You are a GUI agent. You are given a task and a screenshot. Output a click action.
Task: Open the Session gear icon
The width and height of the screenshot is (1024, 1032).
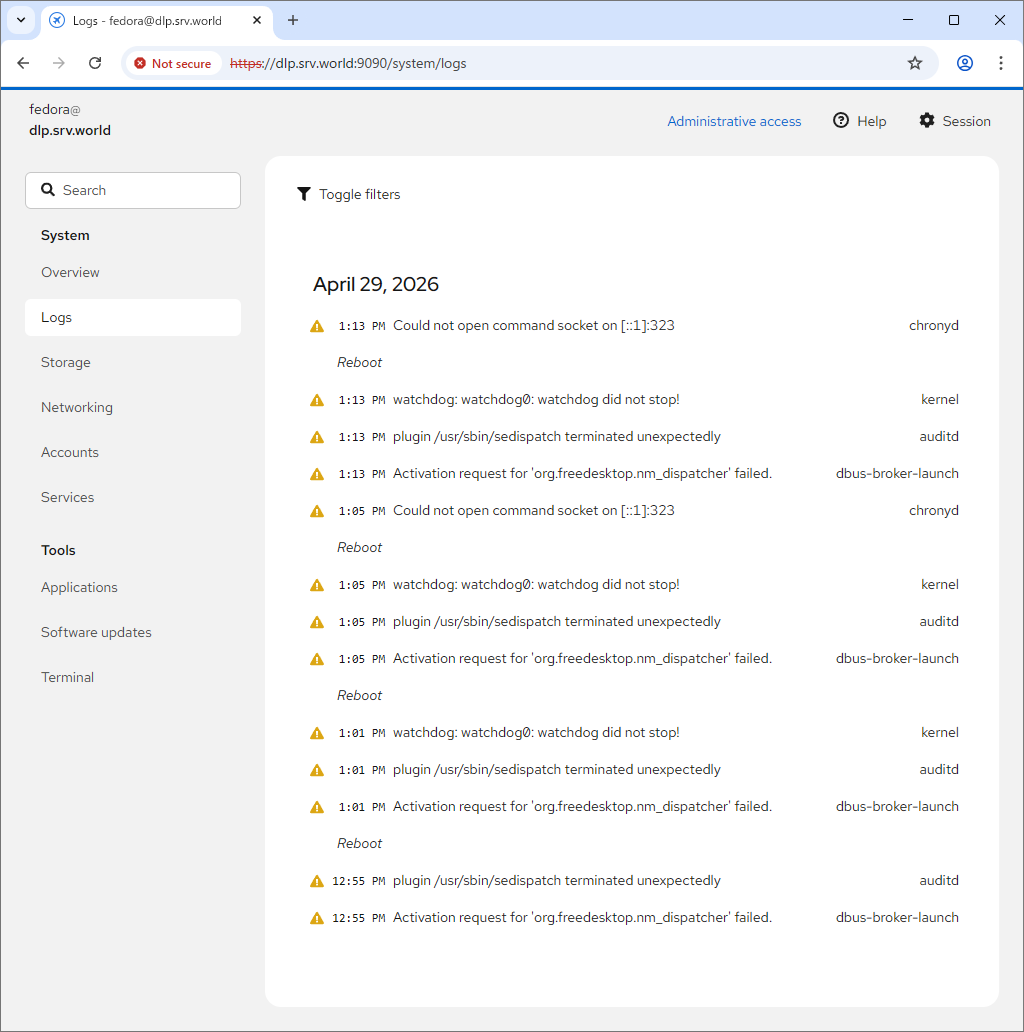[x=927, y=120]
